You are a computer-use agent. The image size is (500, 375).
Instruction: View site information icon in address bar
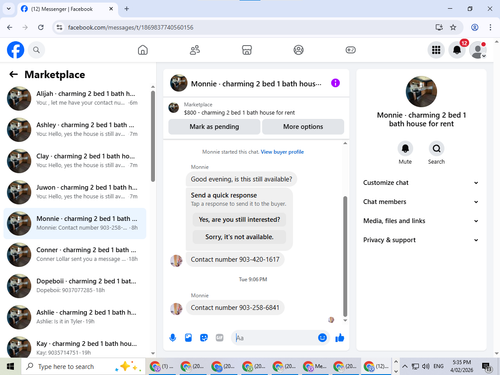pyautogui.click(x=59, y=27)
